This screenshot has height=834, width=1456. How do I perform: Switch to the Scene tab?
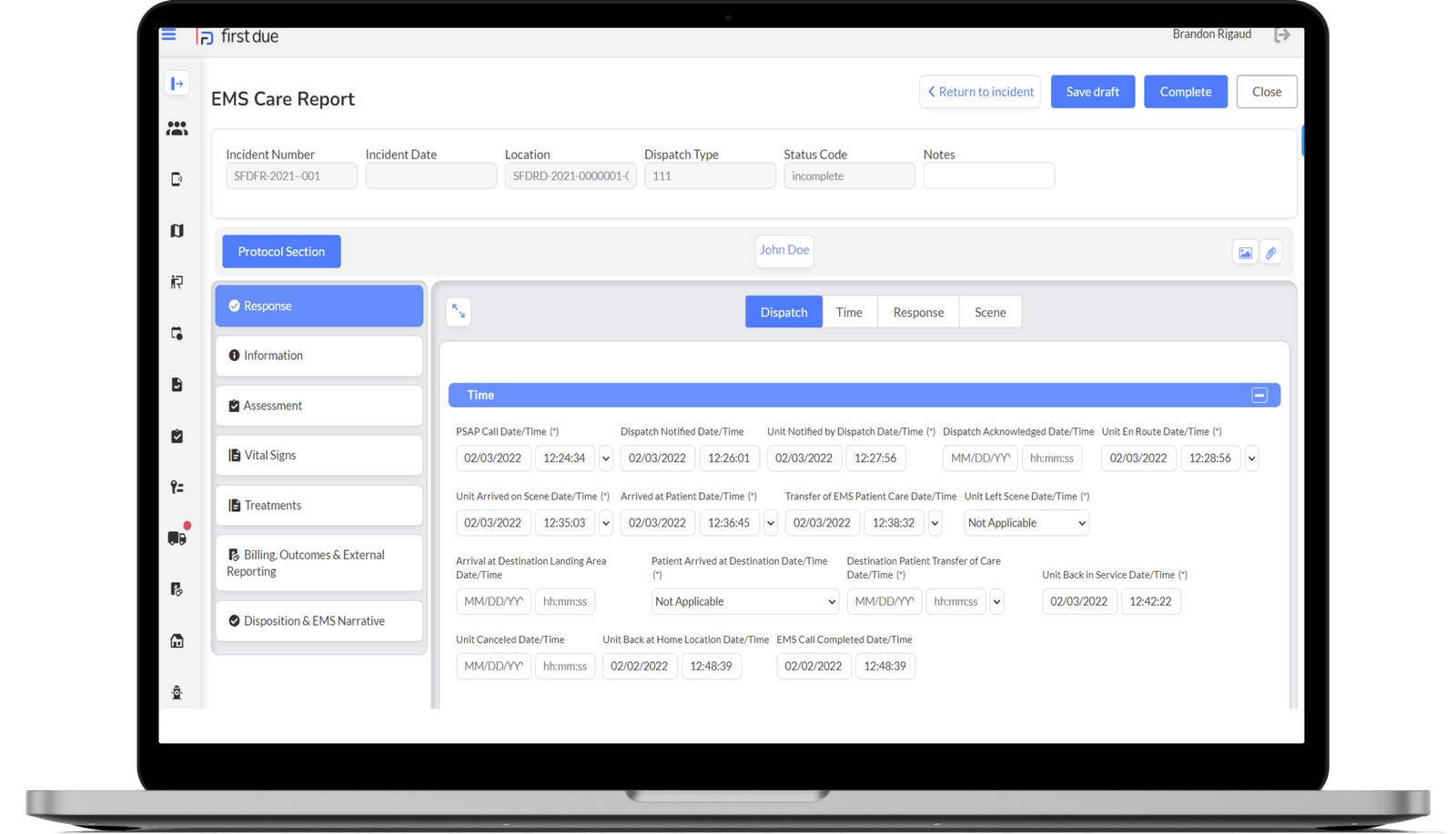click(990, 312)
